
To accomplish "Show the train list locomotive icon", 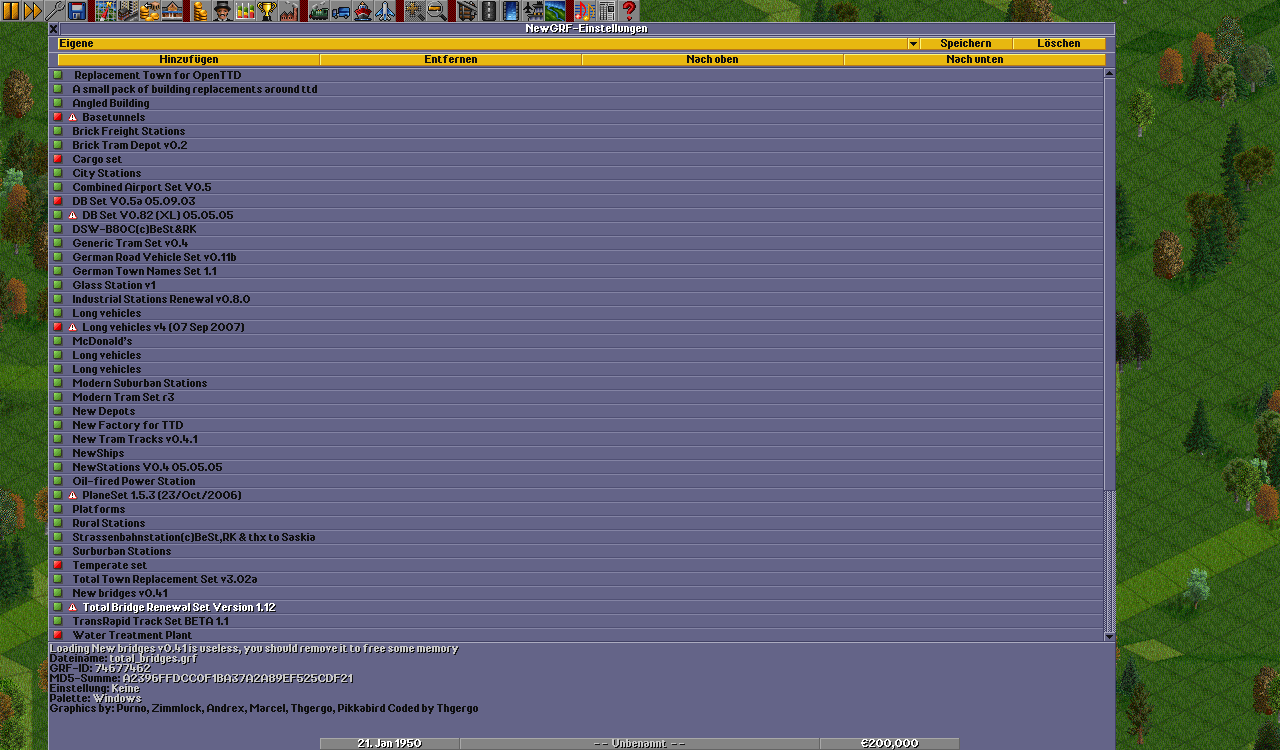I will 319,11.
